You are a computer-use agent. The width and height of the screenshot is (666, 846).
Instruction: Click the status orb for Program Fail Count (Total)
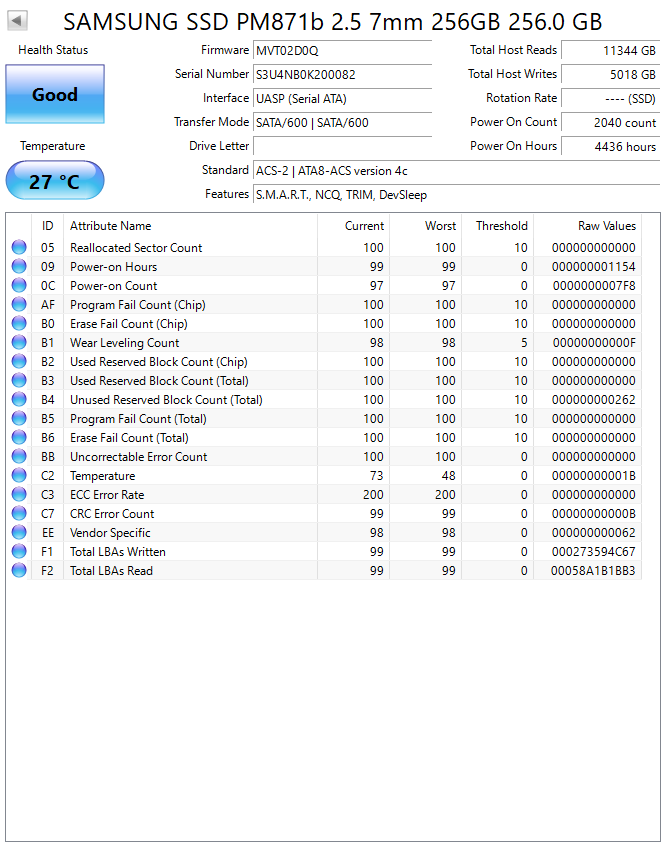click(19, 418)
